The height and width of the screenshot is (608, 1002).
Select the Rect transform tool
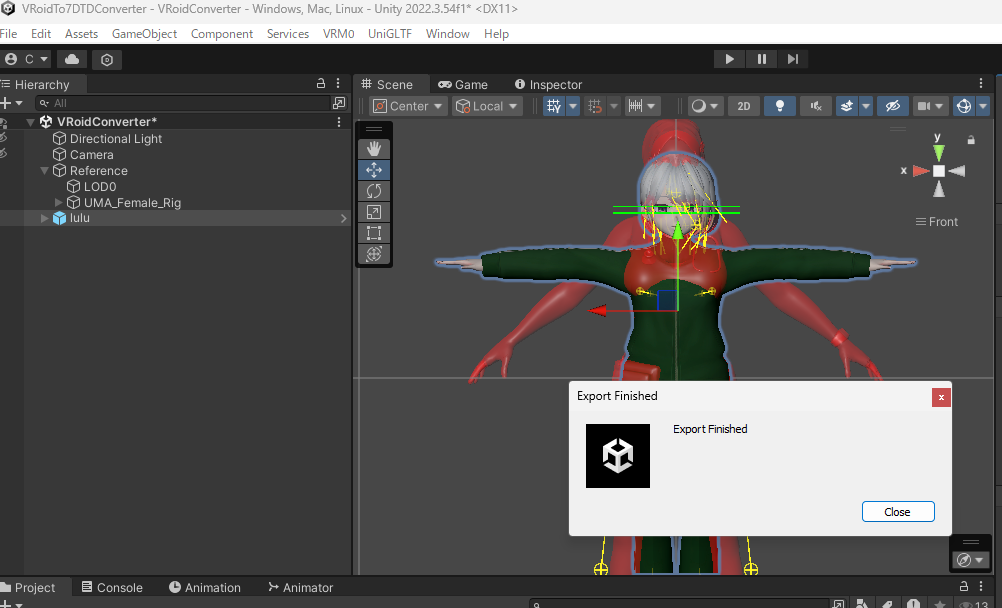pos(374,233)
